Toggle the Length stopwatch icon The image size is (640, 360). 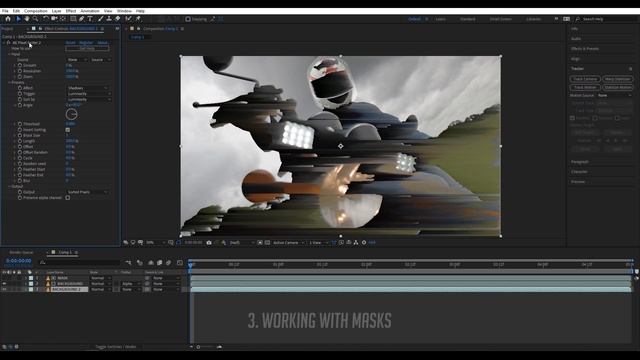pyautogui.click(x=20, y=141)
